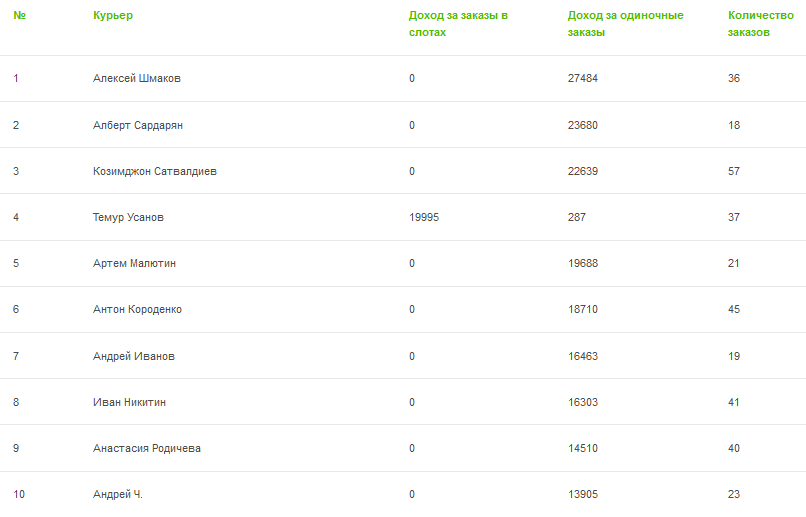Viewport: 806px width, 517px height.
Task: Open courier Алексей Шмаков
Action: [137, 79]
